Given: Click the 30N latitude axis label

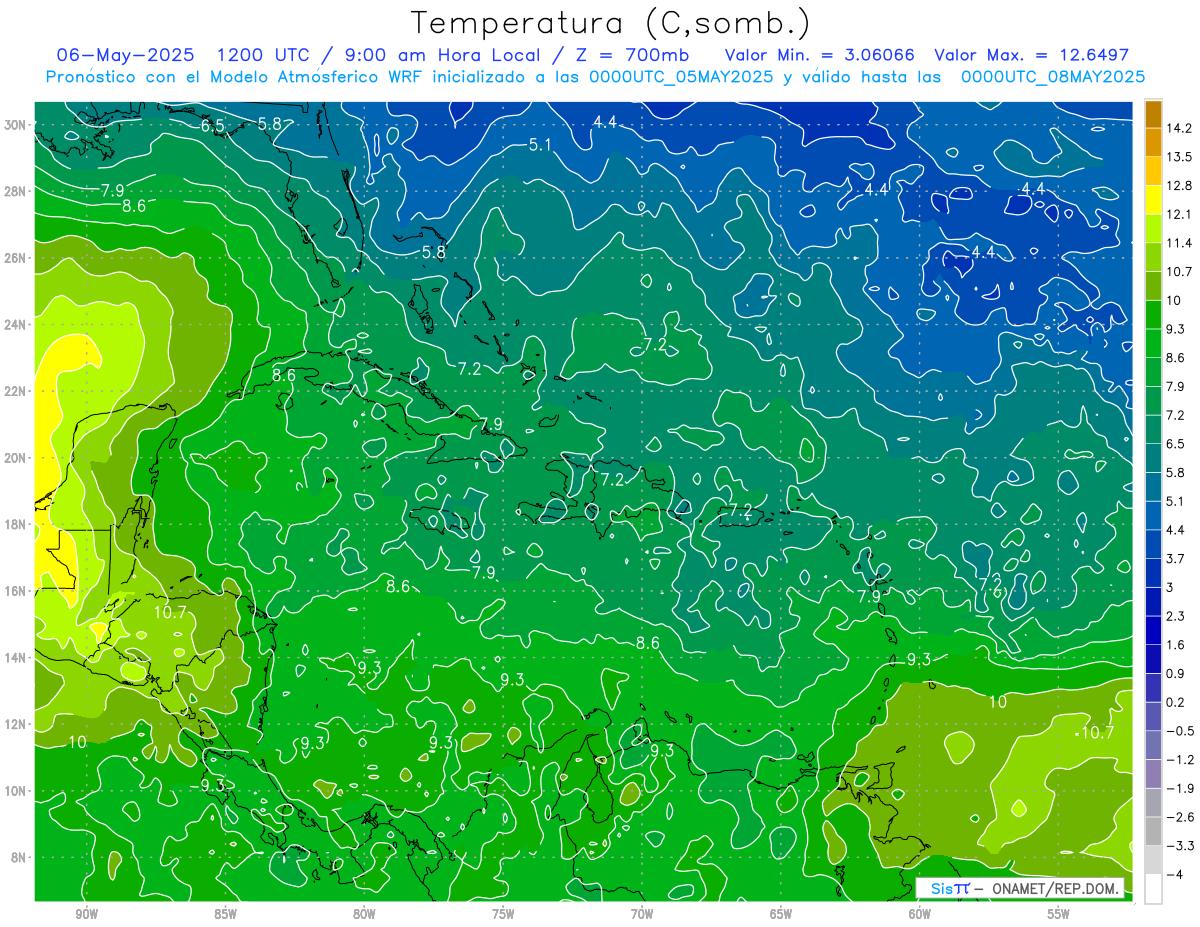Looking at the screenshot, I should (x=16, y=125).
